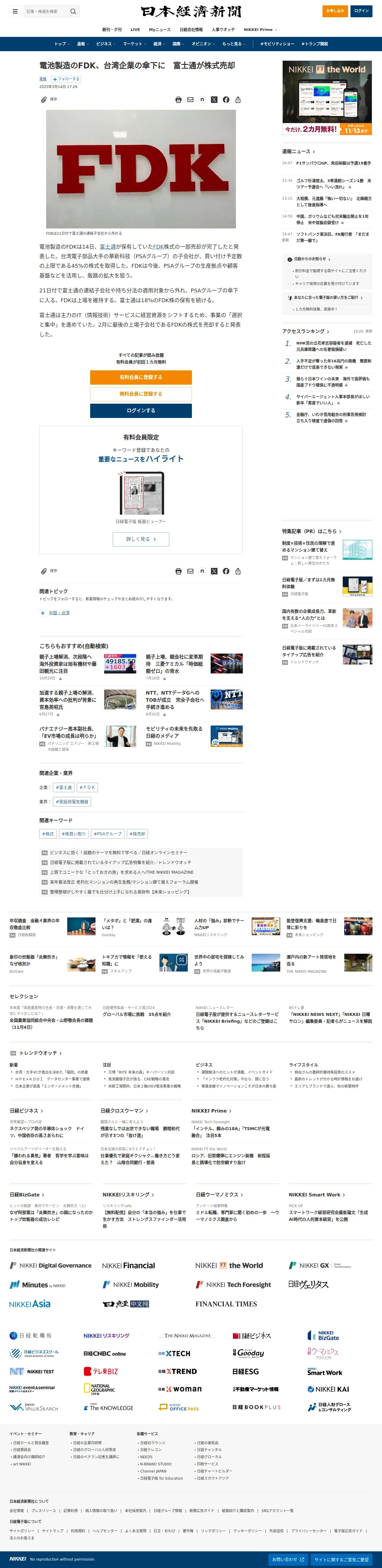The image size is (382, 1568).
Task: Click the save clip icon above 関連トピック
Action: click(44, 571)
